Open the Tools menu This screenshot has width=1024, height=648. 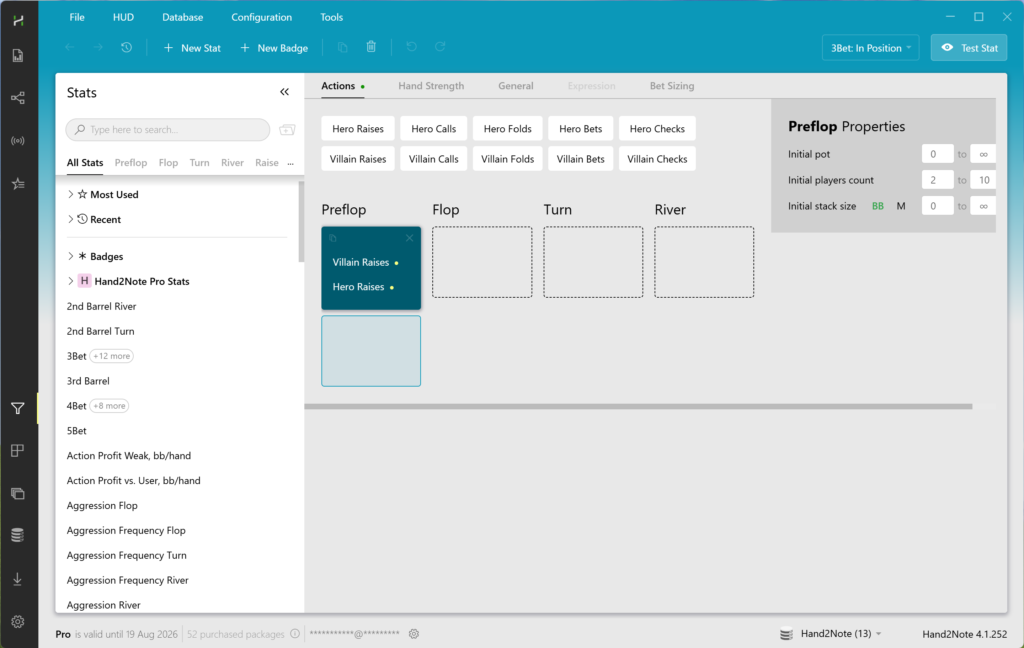point(331,17)
